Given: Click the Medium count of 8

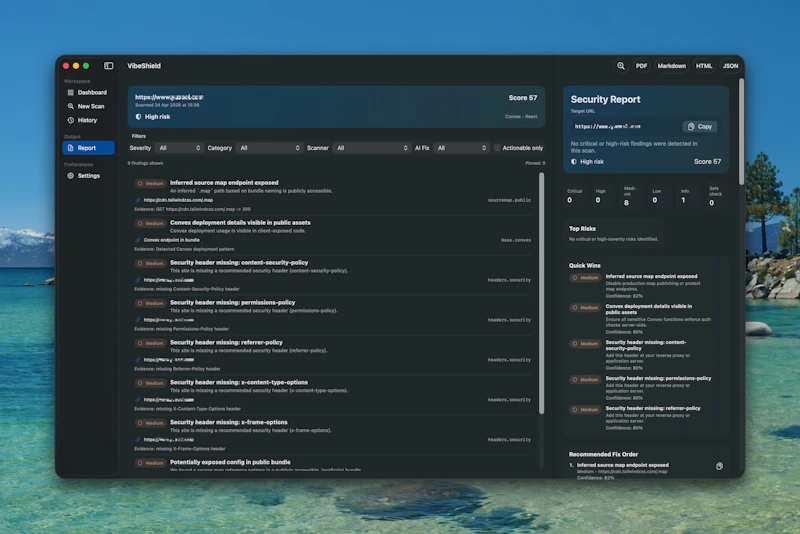Looking at the screenshot, I should pyautogui.click(x=626, y=203).
